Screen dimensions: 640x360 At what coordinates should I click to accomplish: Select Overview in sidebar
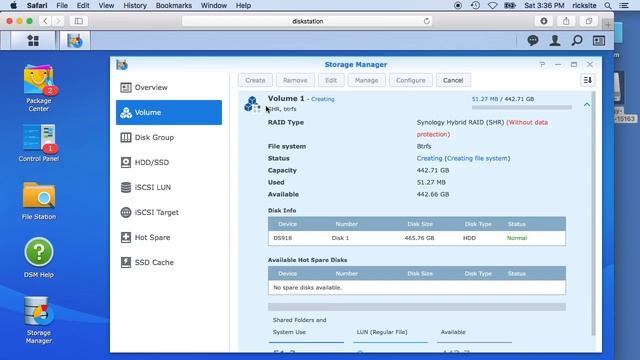click(169, 87)
